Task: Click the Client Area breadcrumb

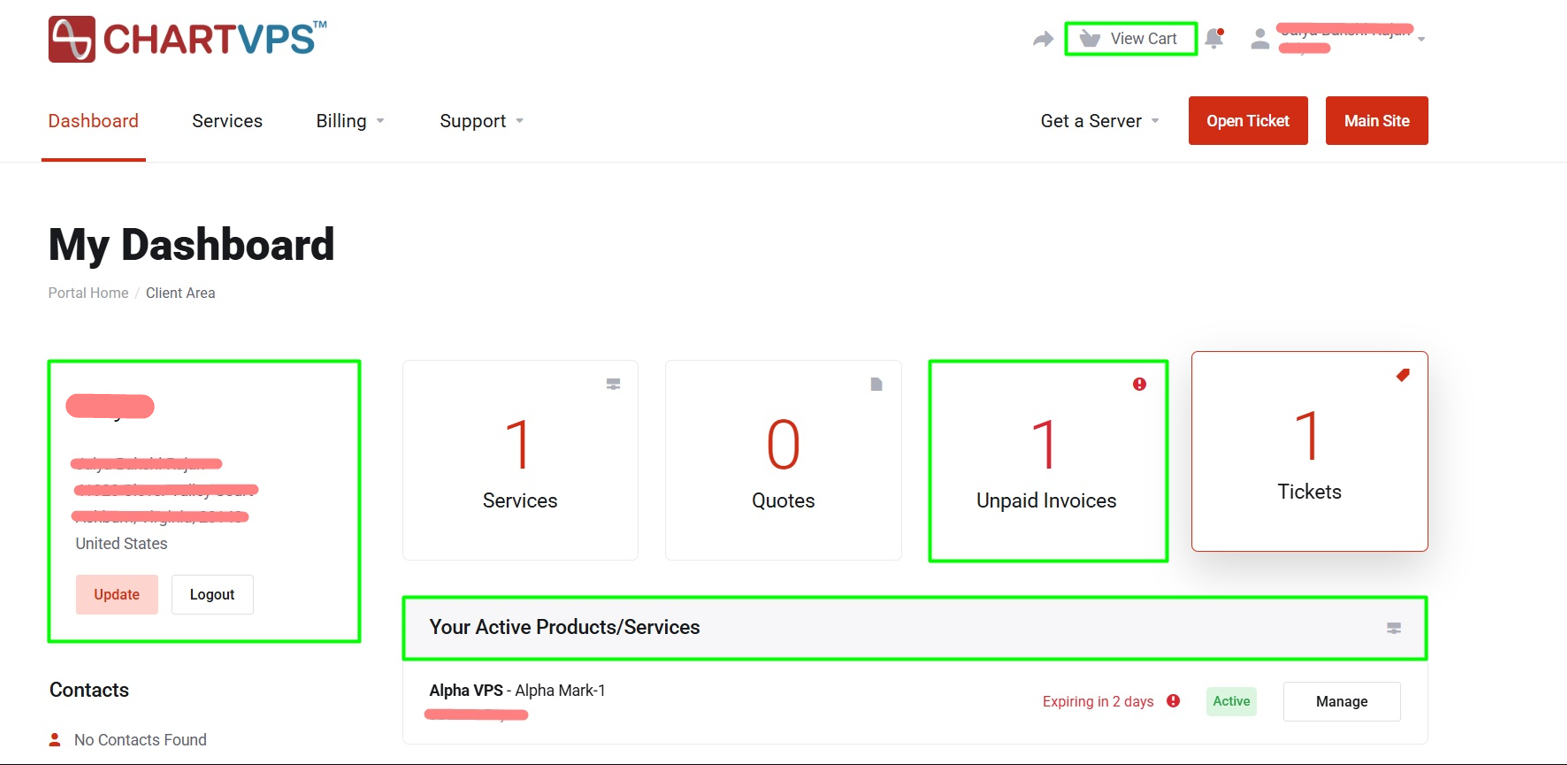Action: [x=181, y=293]
